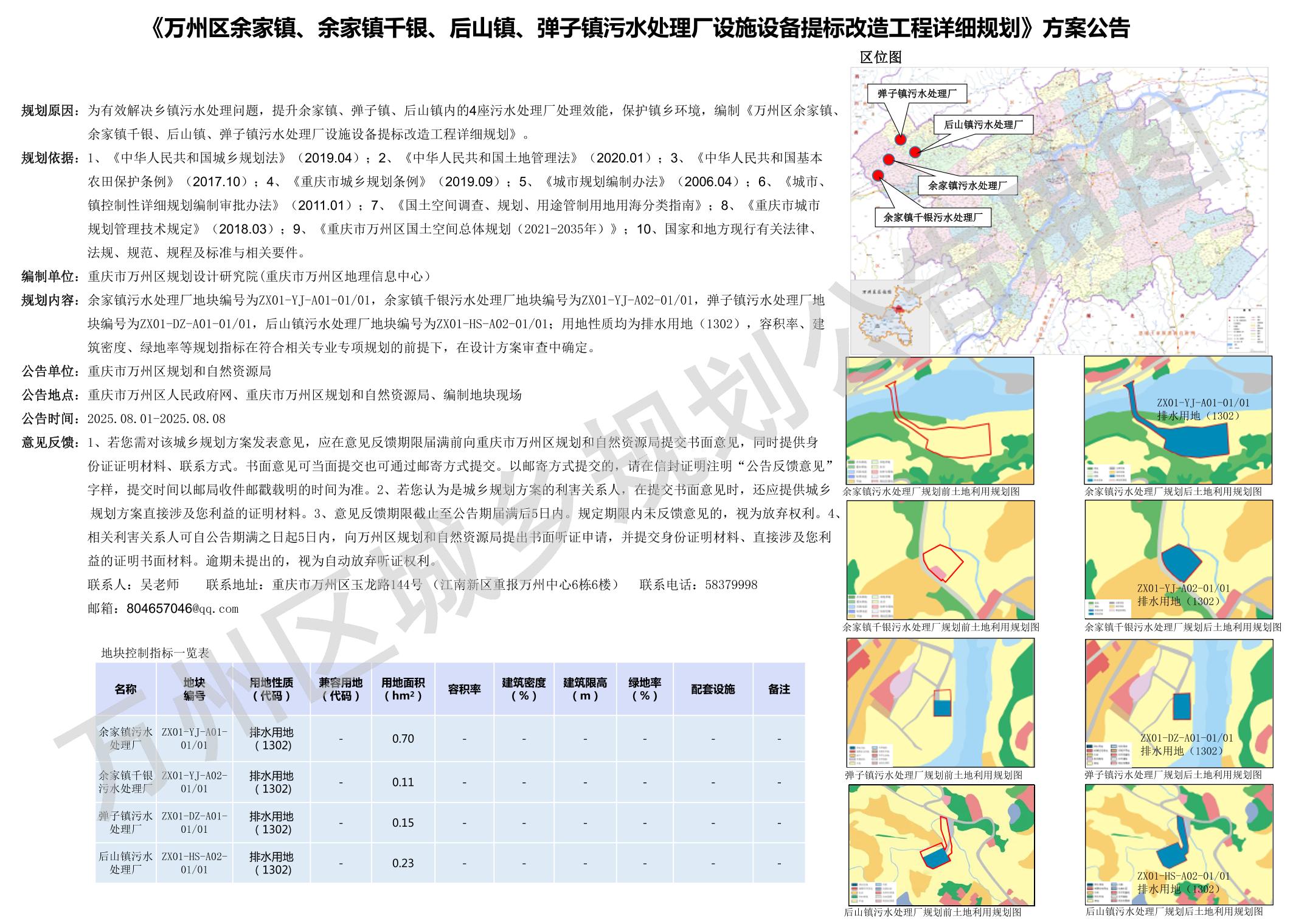Screen dimensions: 1307x924
Task: Click the contact name 吴老师
Action: pos(160,585)
